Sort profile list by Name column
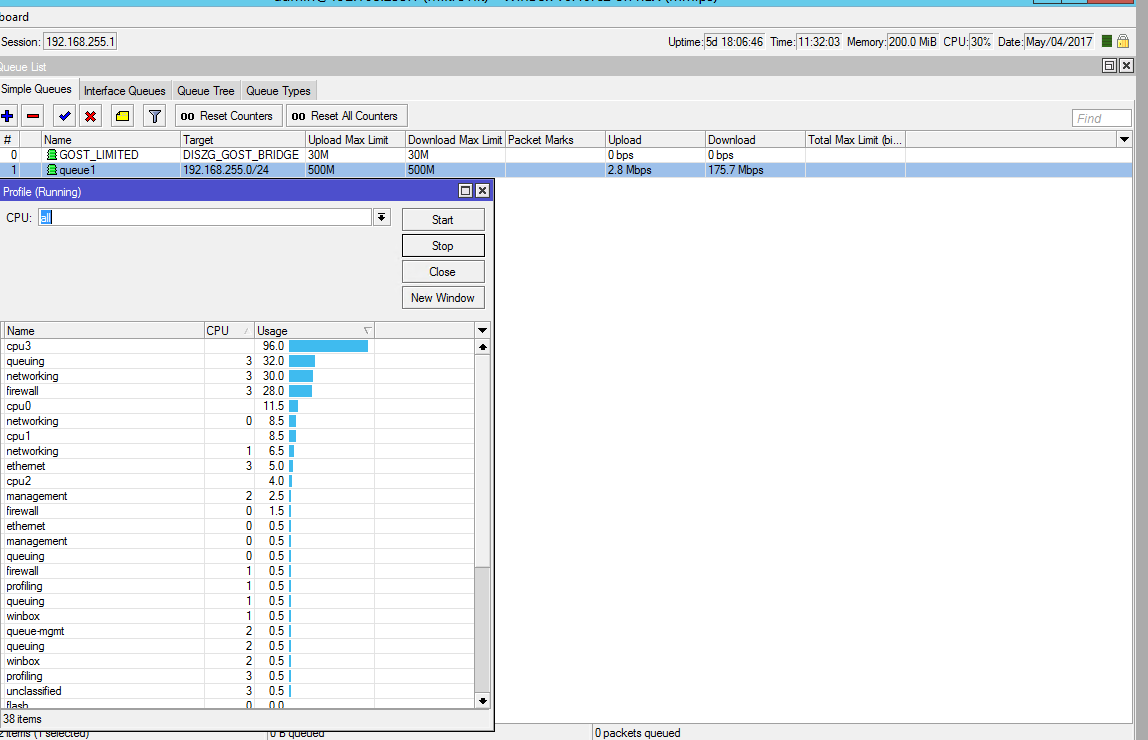 click(x=104, y=331)
